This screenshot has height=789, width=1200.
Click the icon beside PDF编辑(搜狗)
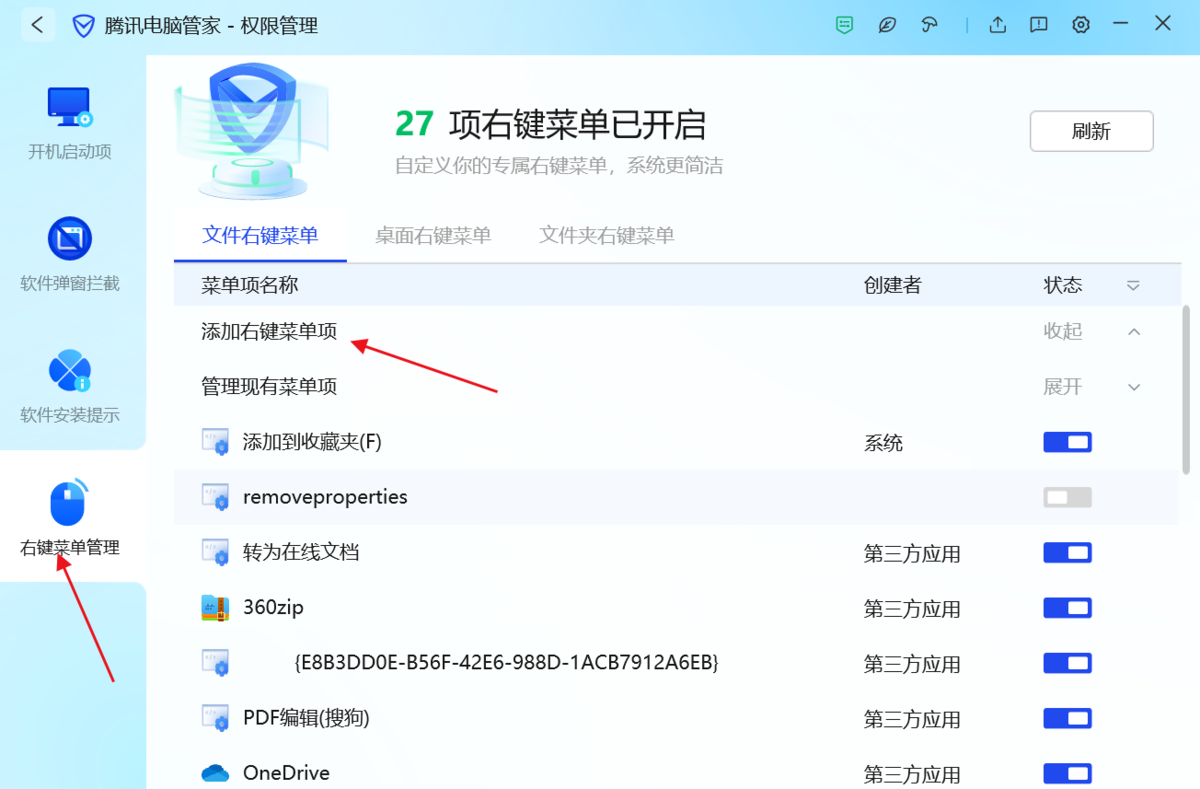coord(215,718)
